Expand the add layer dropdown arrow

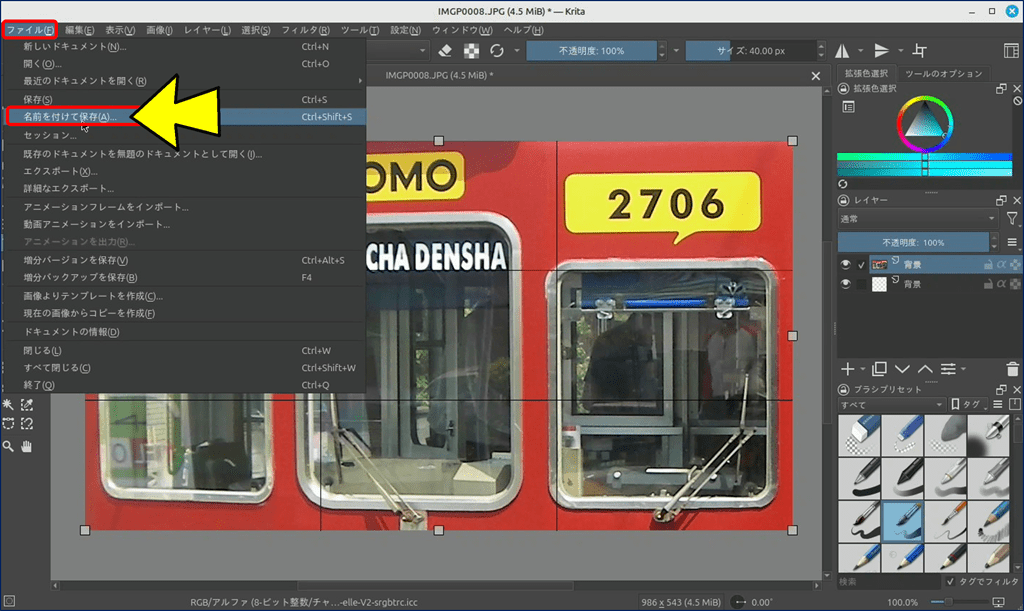861,369
